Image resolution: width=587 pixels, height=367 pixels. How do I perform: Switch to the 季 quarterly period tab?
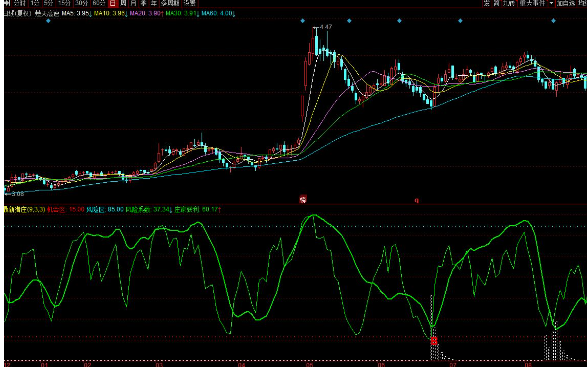pyautogui.click(x=143, y=3)
